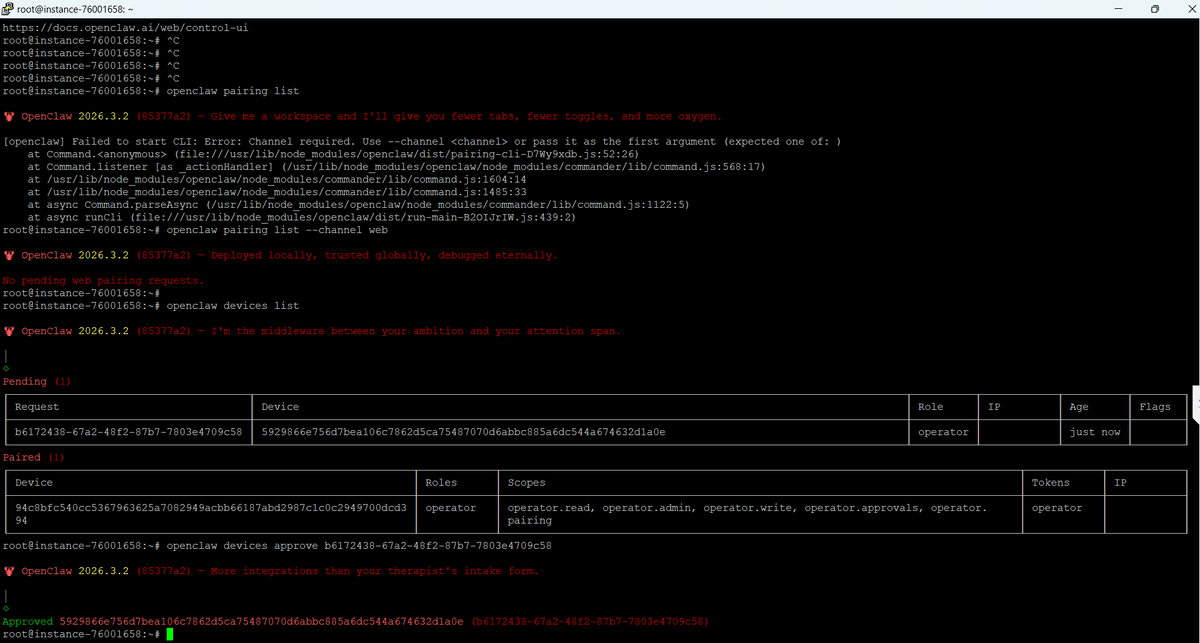Select the Role header in Pending table
This screenshot has width=1200, height=643.
(x=929, y=407)
